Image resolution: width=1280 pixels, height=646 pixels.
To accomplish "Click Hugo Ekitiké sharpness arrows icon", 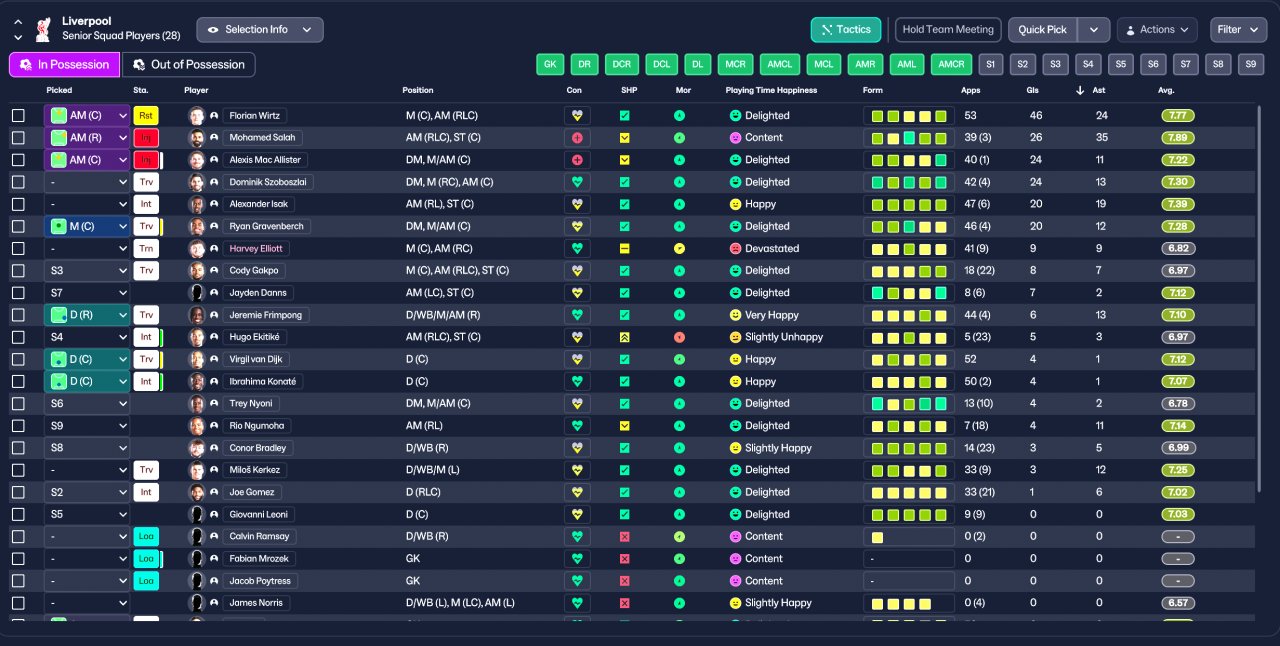I will (x=624, y=337).
